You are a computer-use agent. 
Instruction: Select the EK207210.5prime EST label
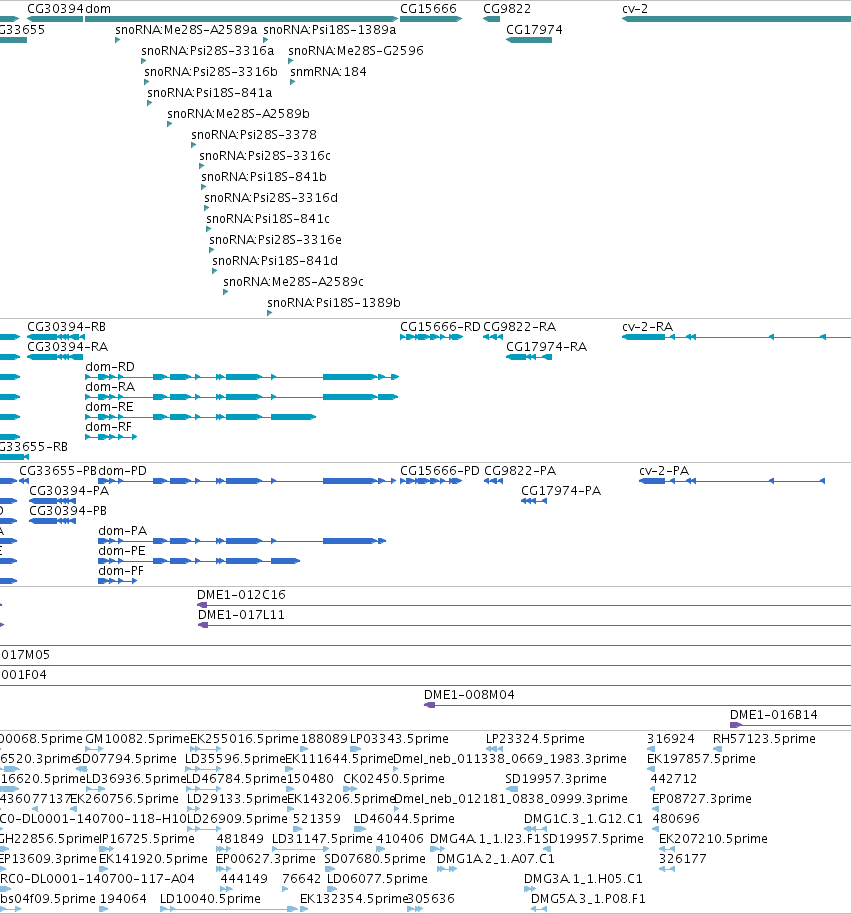click(x=713, y=839)
